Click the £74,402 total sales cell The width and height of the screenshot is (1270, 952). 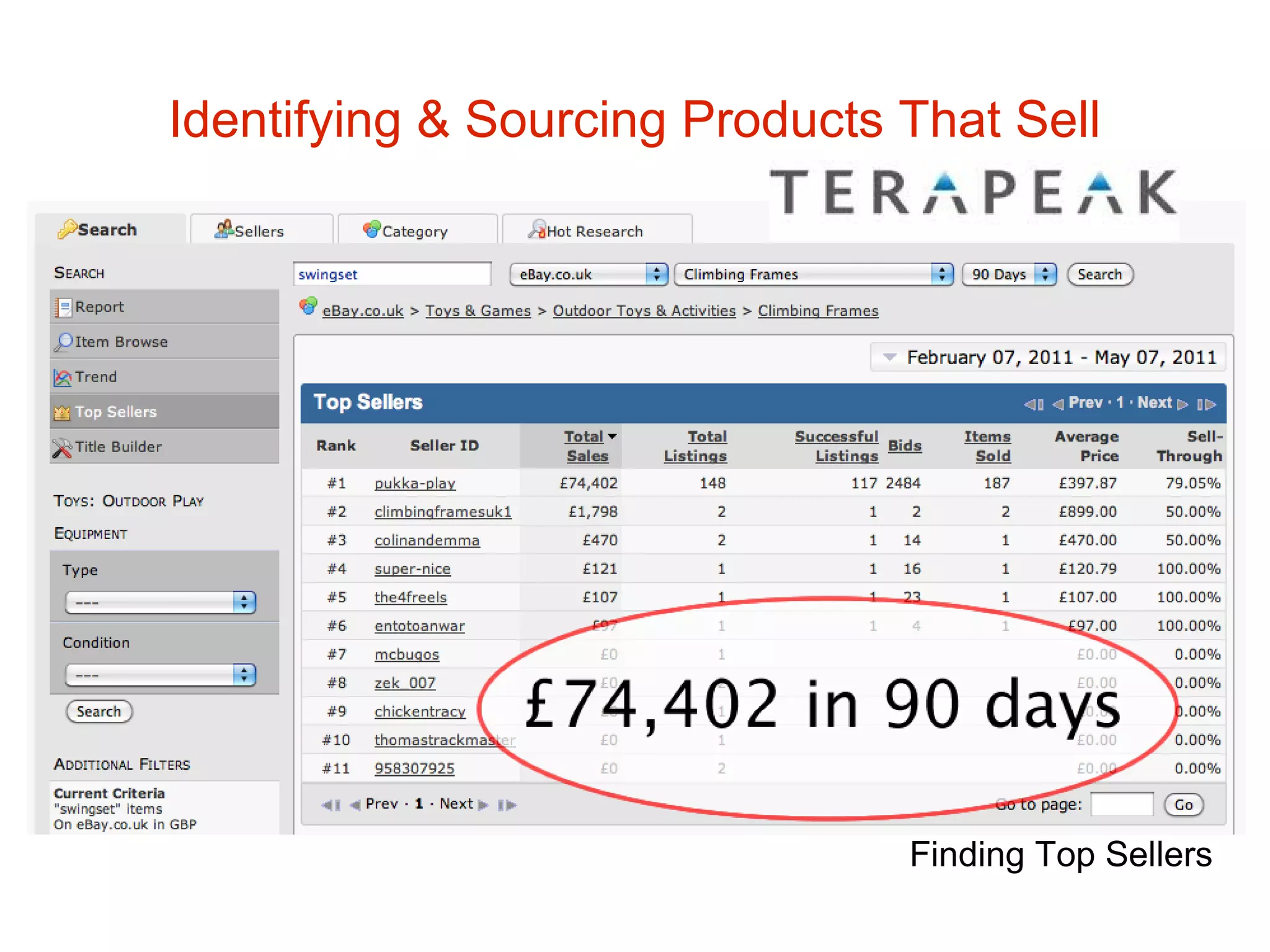point(588,483)
